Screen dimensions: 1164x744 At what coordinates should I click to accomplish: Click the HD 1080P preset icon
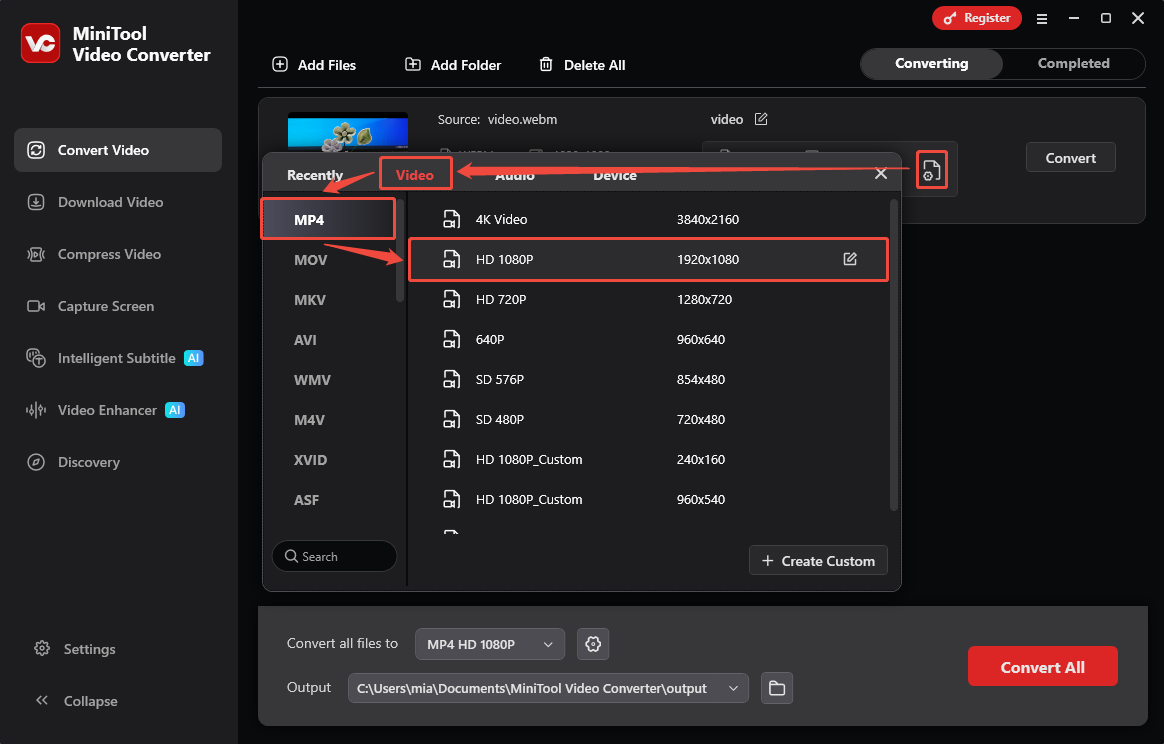coord(451,259)
